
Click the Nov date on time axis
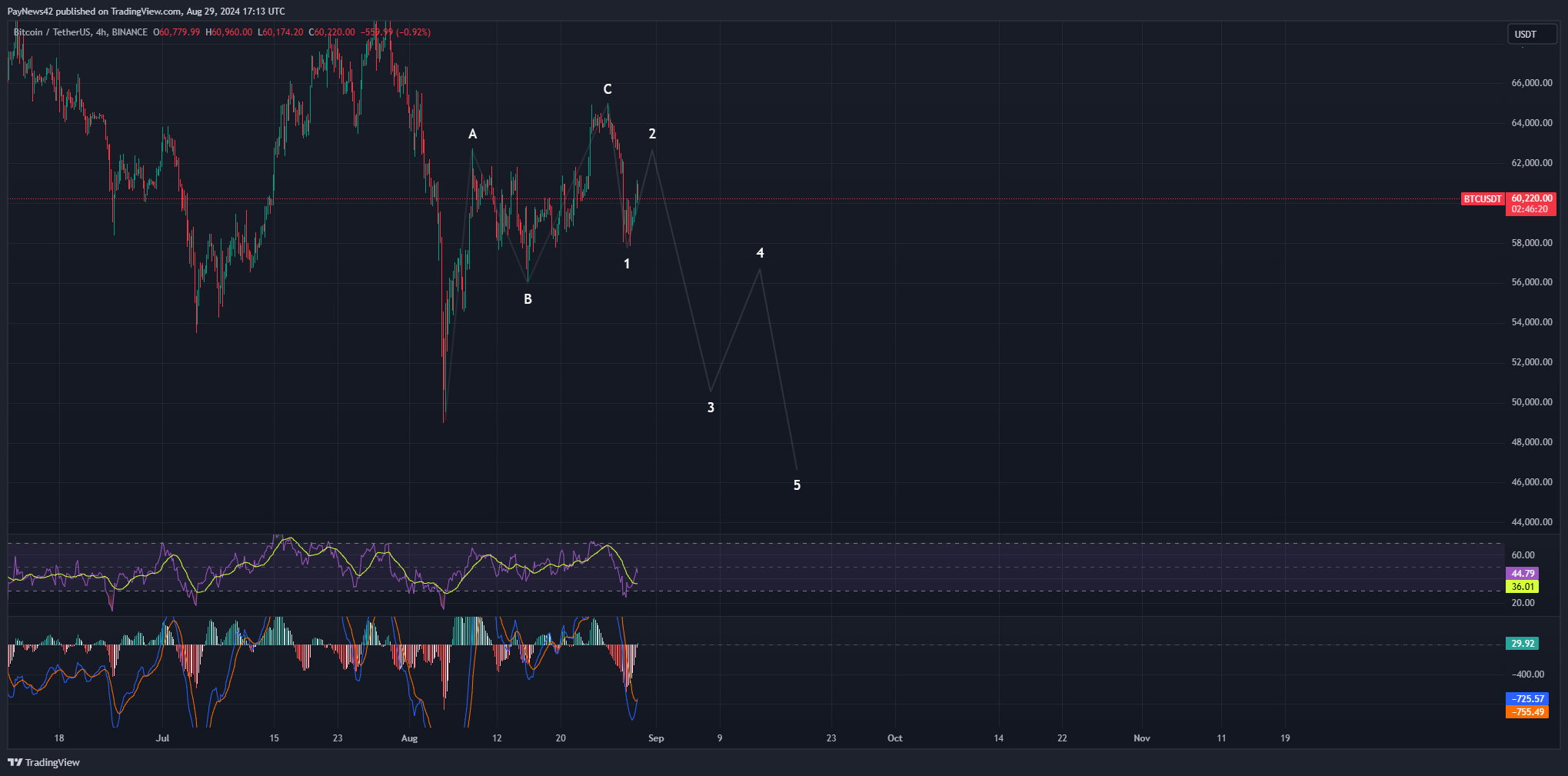[1142, 738]
